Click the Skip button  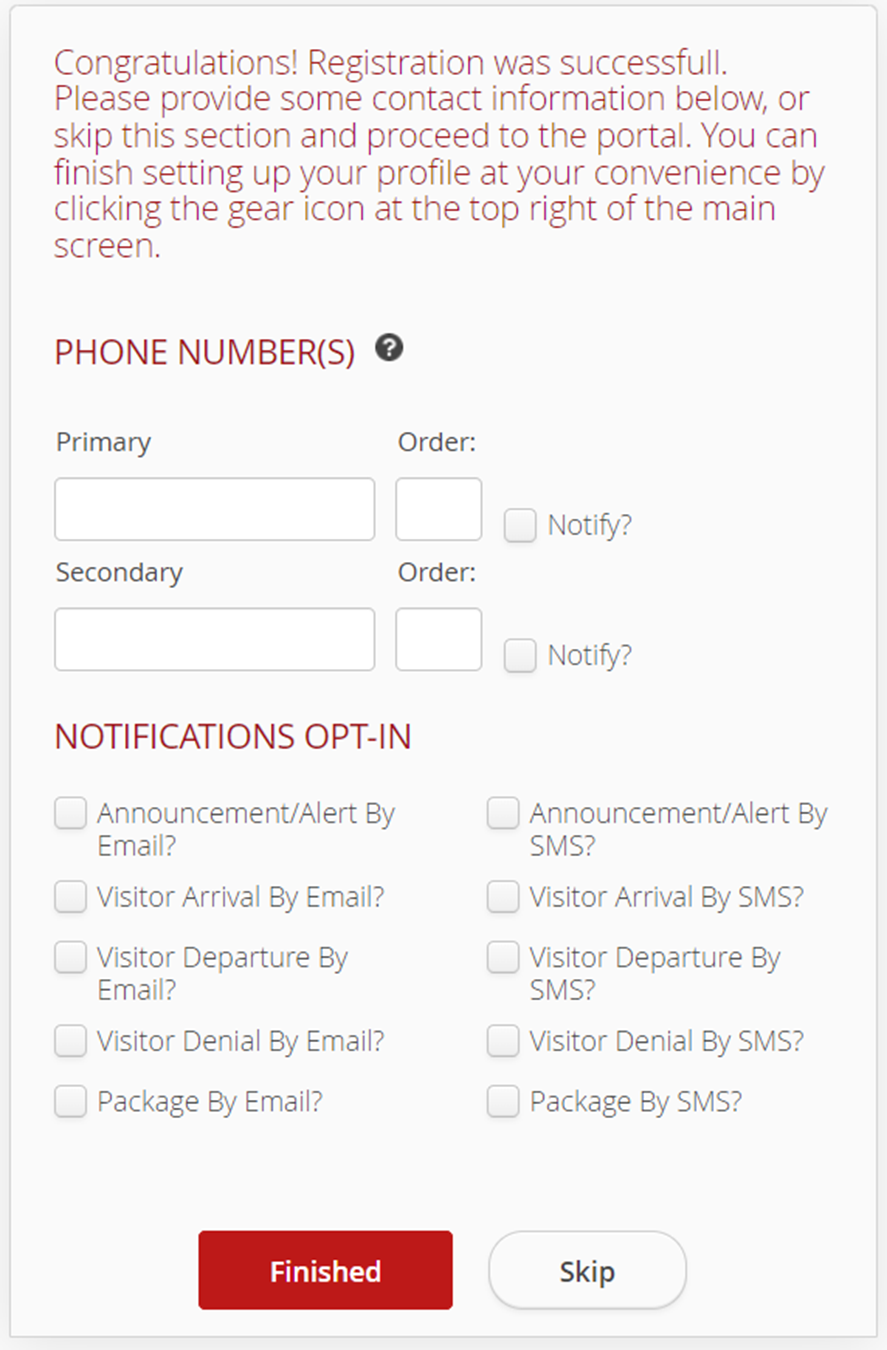[587, 1270]
